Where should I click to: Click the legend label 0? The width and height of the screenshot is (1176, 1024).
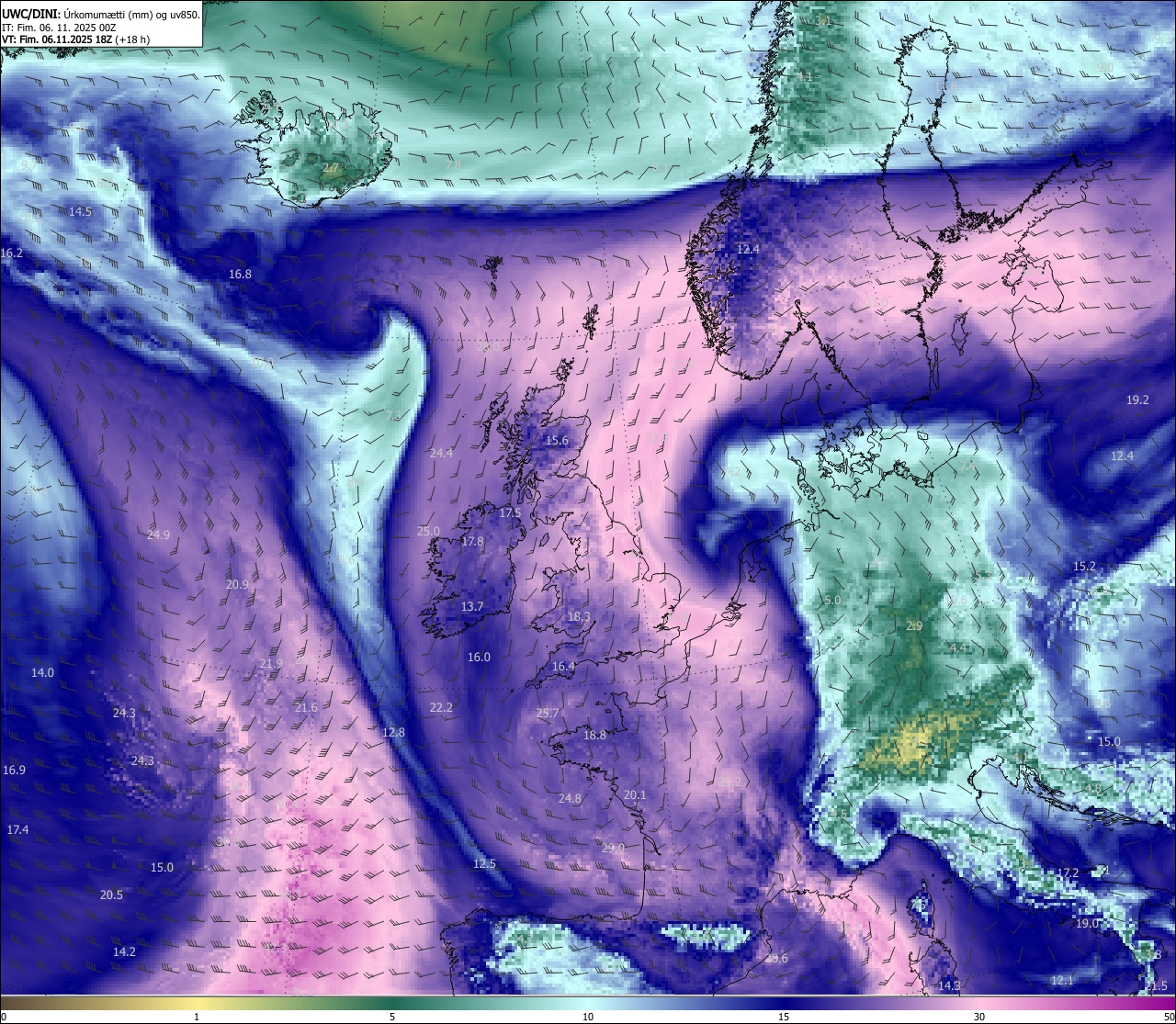coord(4,1017)
